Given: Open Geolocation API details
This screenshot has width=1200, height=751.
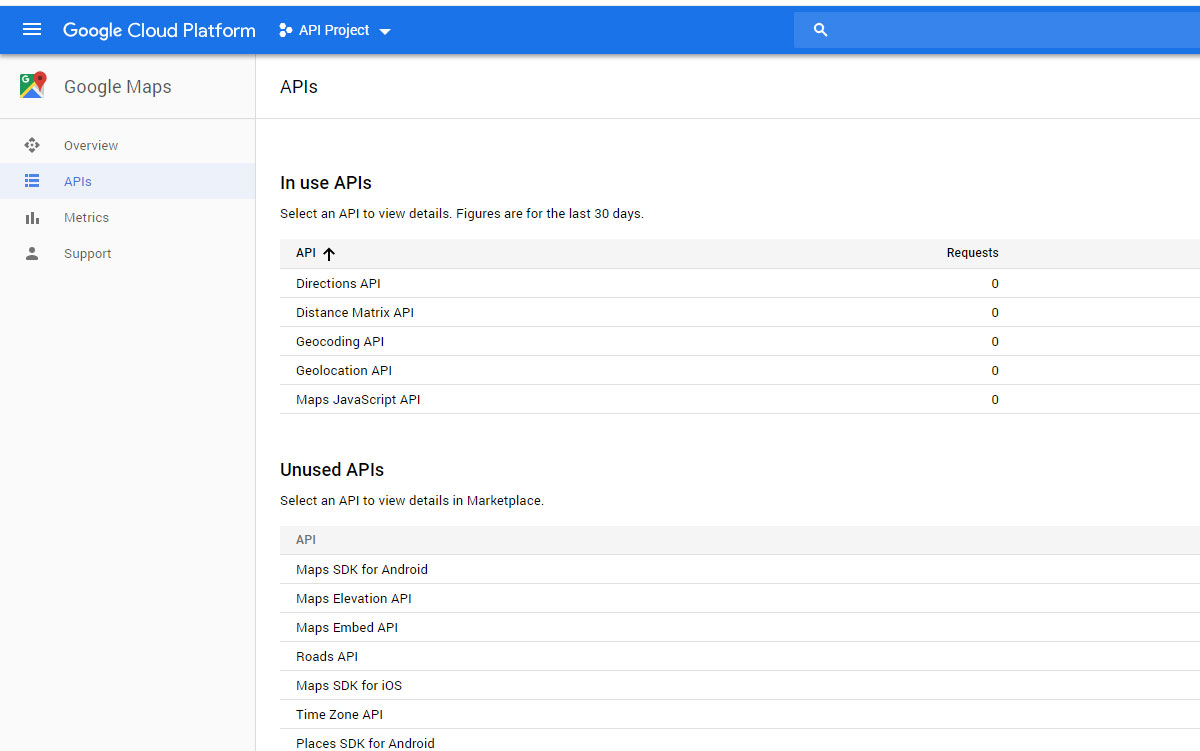Looking at the screenshot, I should pyautogui.click(x=344, y=370).
